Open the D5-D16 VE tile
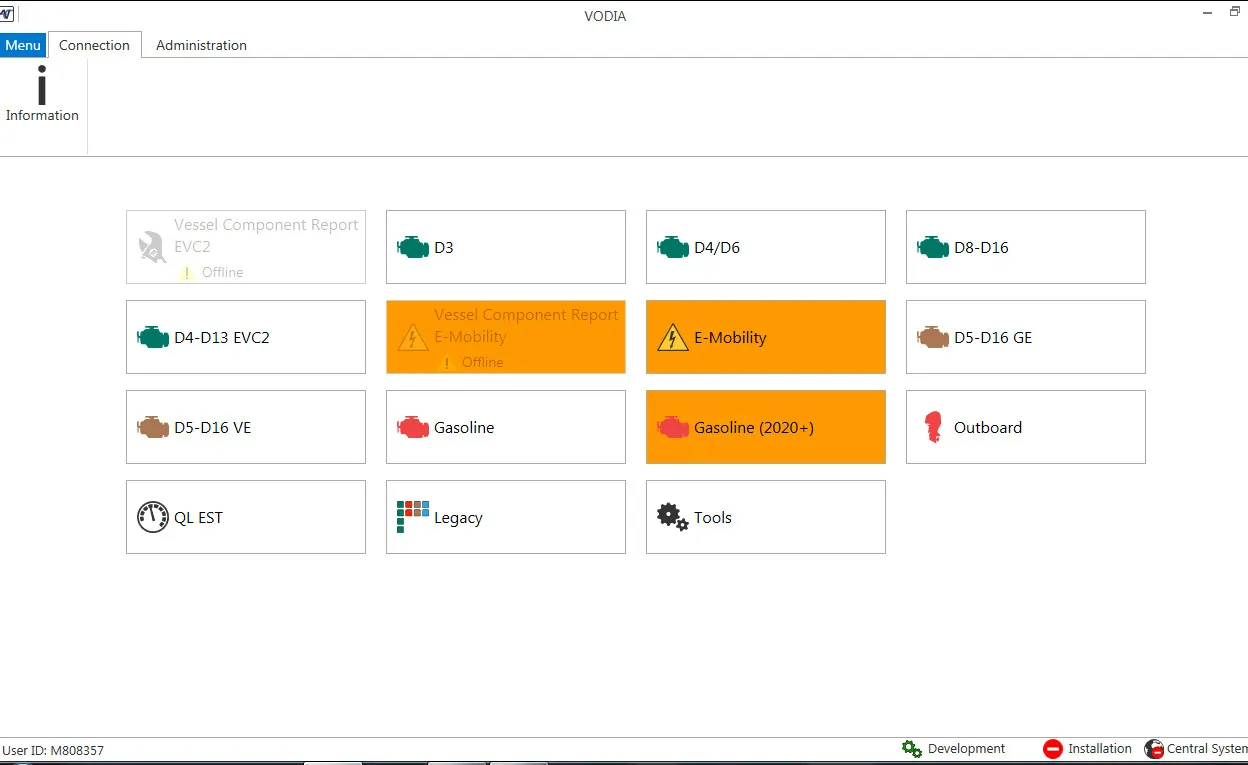The width and height of the screenshot is (1248, 765). pyautogui.click(x=246, y=427)
